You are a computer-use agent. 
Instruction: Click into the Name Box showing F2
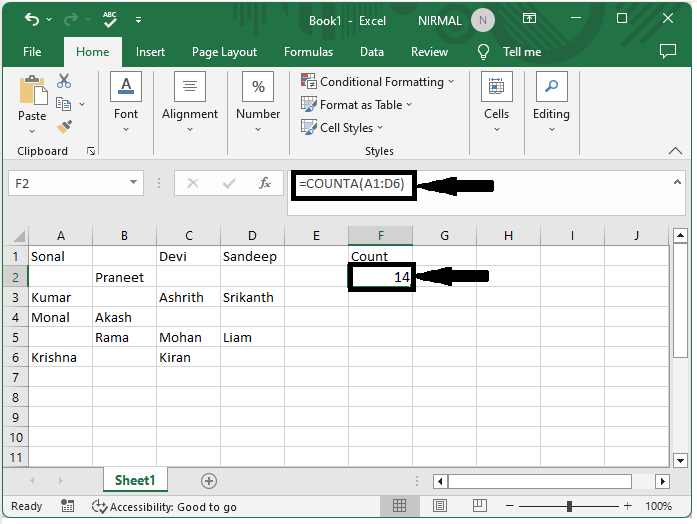(x=69, y=183)
